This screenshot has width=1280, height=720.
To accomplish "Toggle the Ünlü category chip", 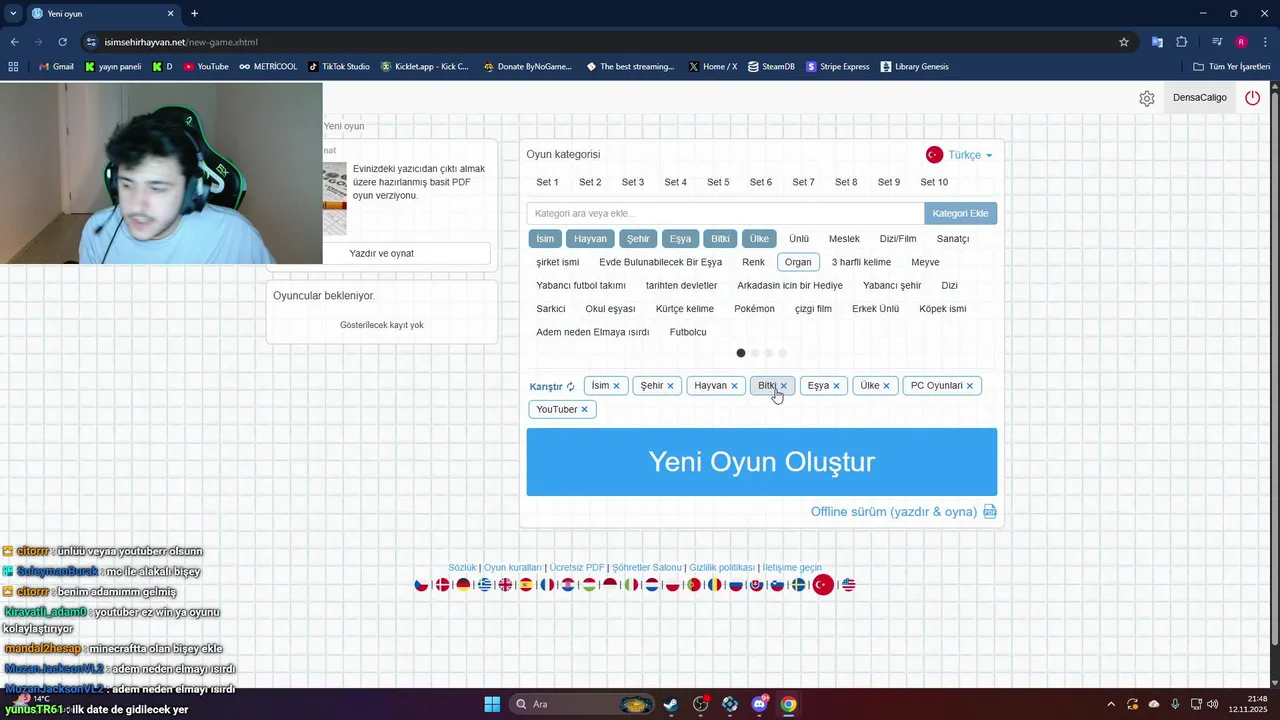I will [x=798, y=239].
